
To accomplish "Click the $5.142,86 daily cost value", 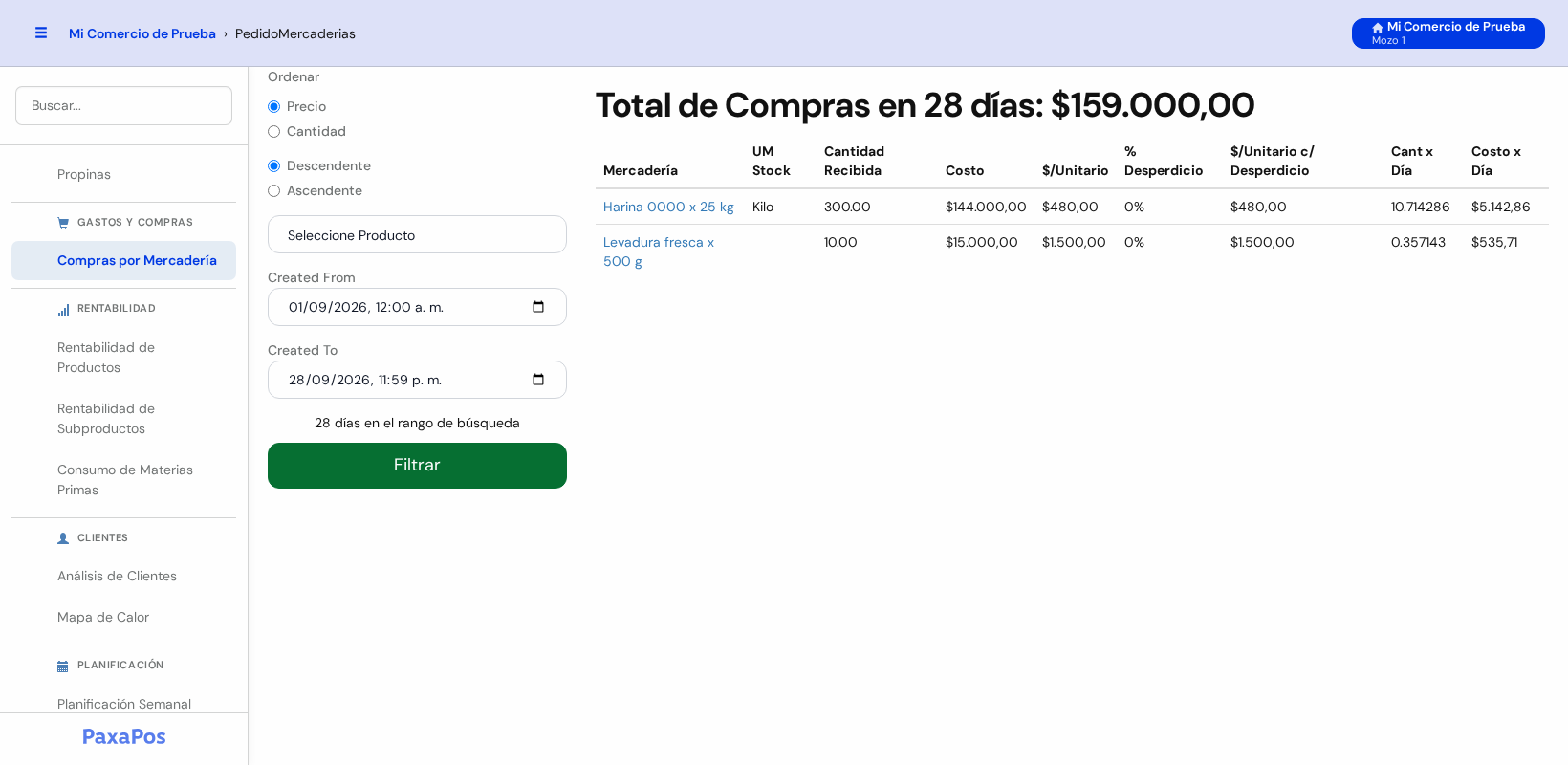I will point(1501,207).
